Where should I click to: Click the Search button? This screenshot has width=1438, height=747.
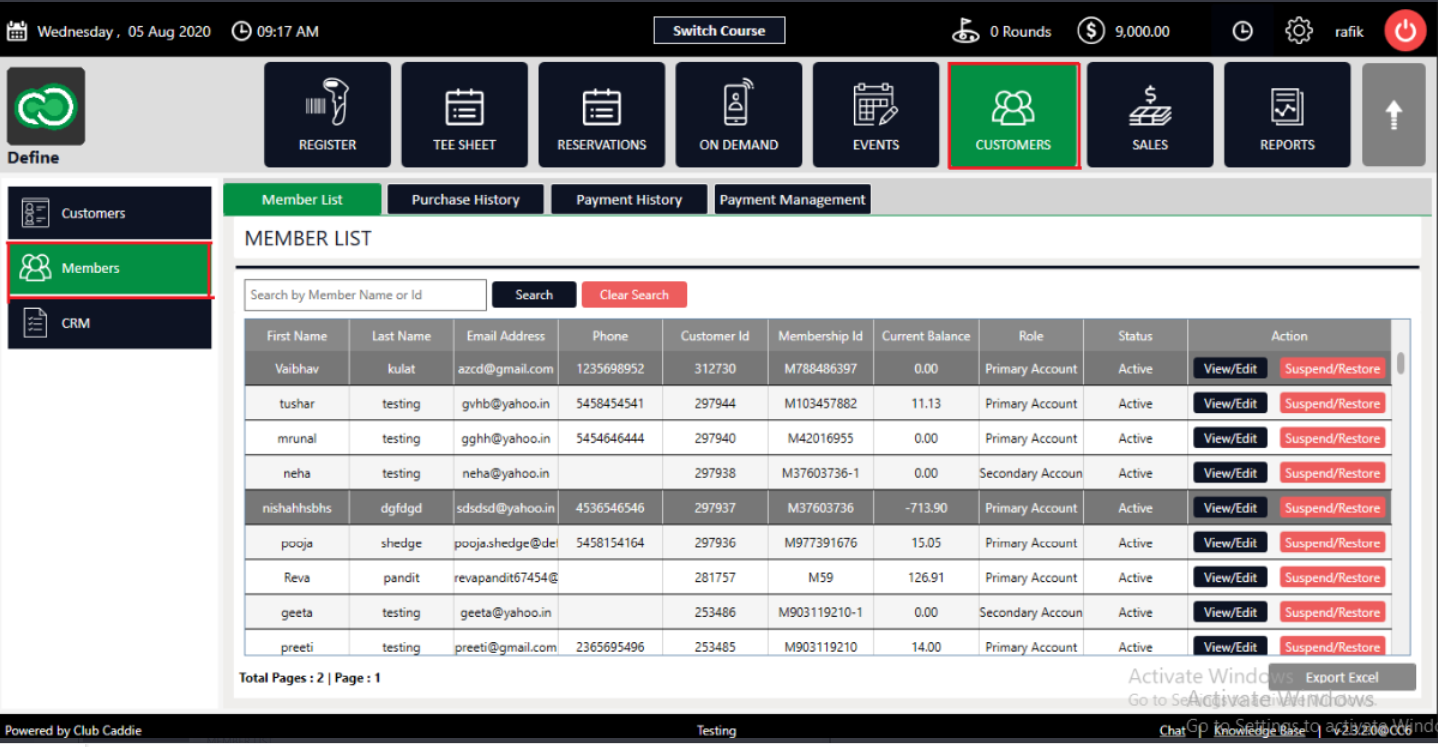tap(534, 295)
